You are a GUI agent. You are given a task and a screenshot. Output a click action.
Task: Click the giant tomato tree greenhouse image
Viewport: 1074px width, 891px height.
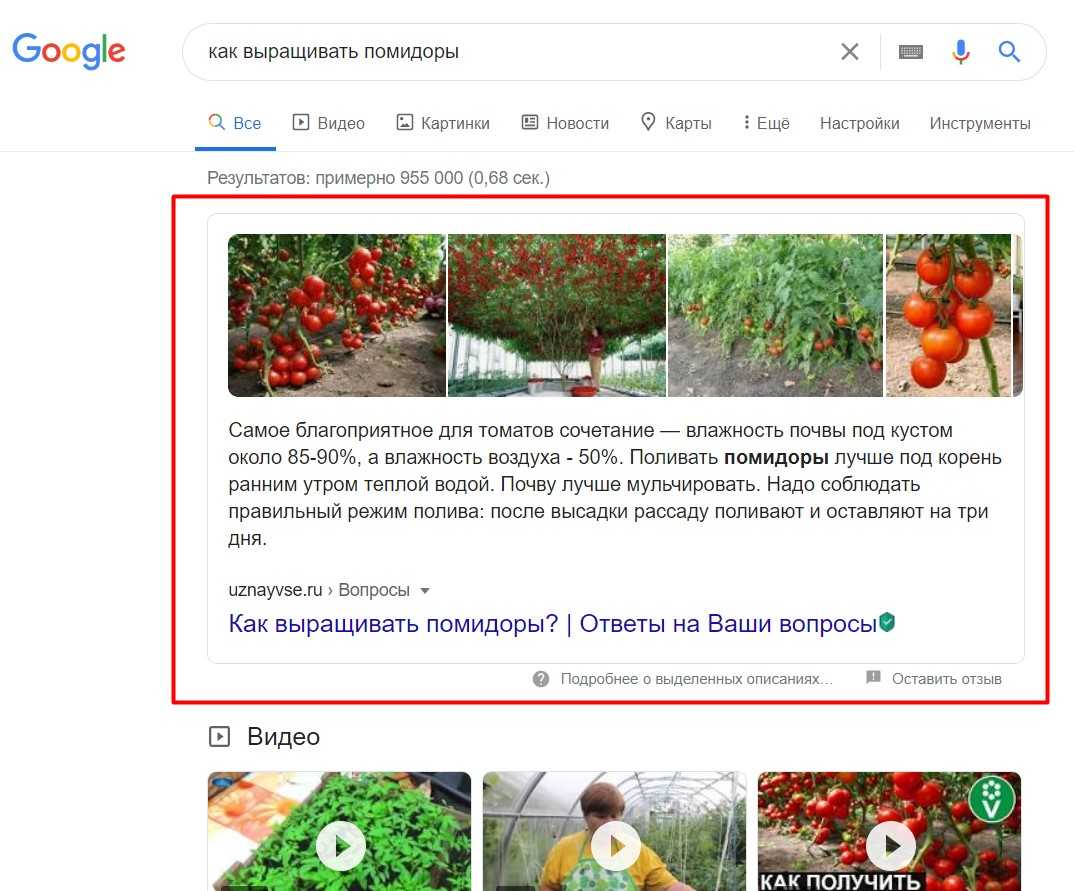556,315
